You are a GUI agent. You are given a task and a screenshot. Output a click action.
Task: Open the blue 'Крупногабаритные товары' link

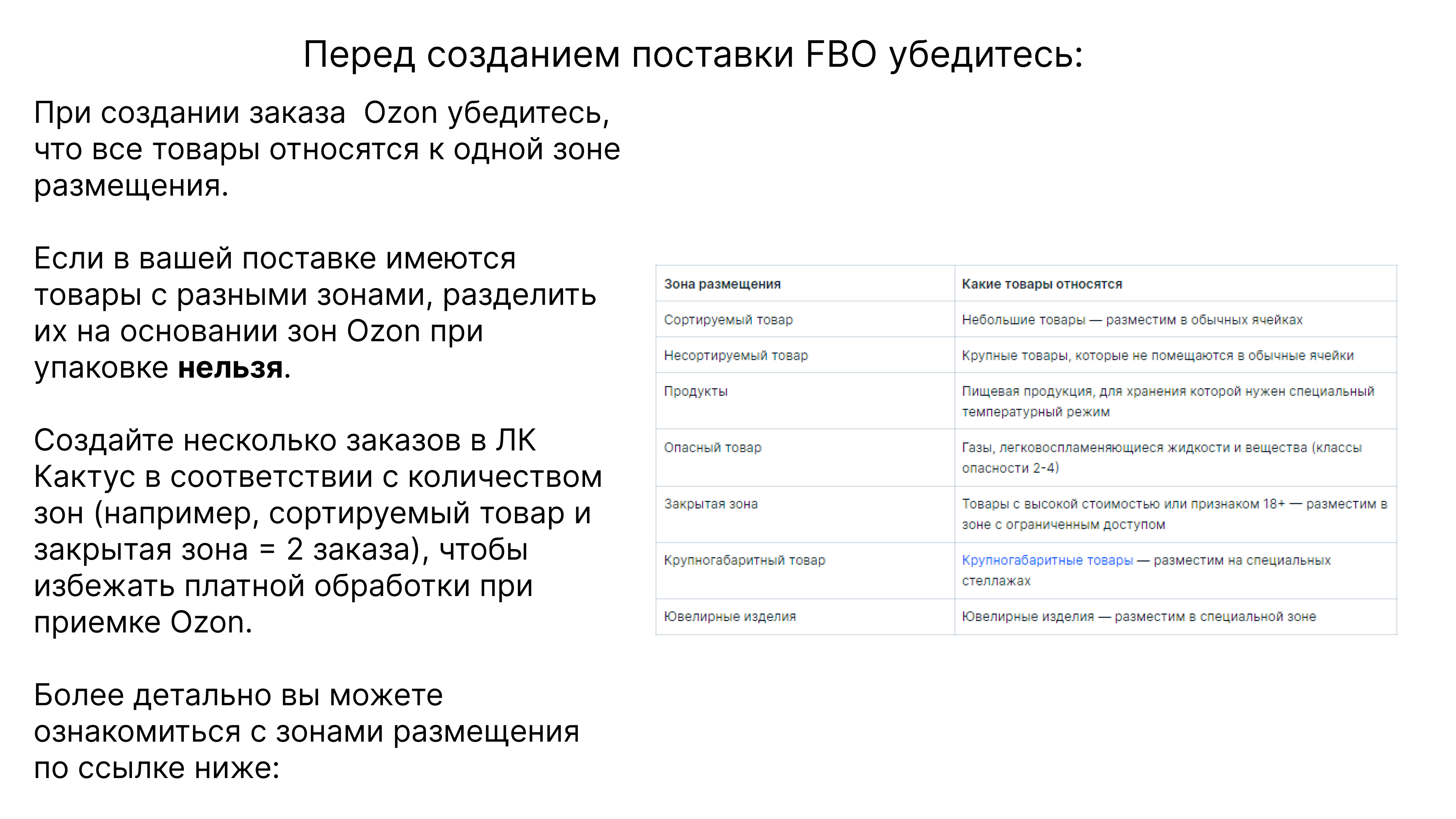tap(1047, 560)
